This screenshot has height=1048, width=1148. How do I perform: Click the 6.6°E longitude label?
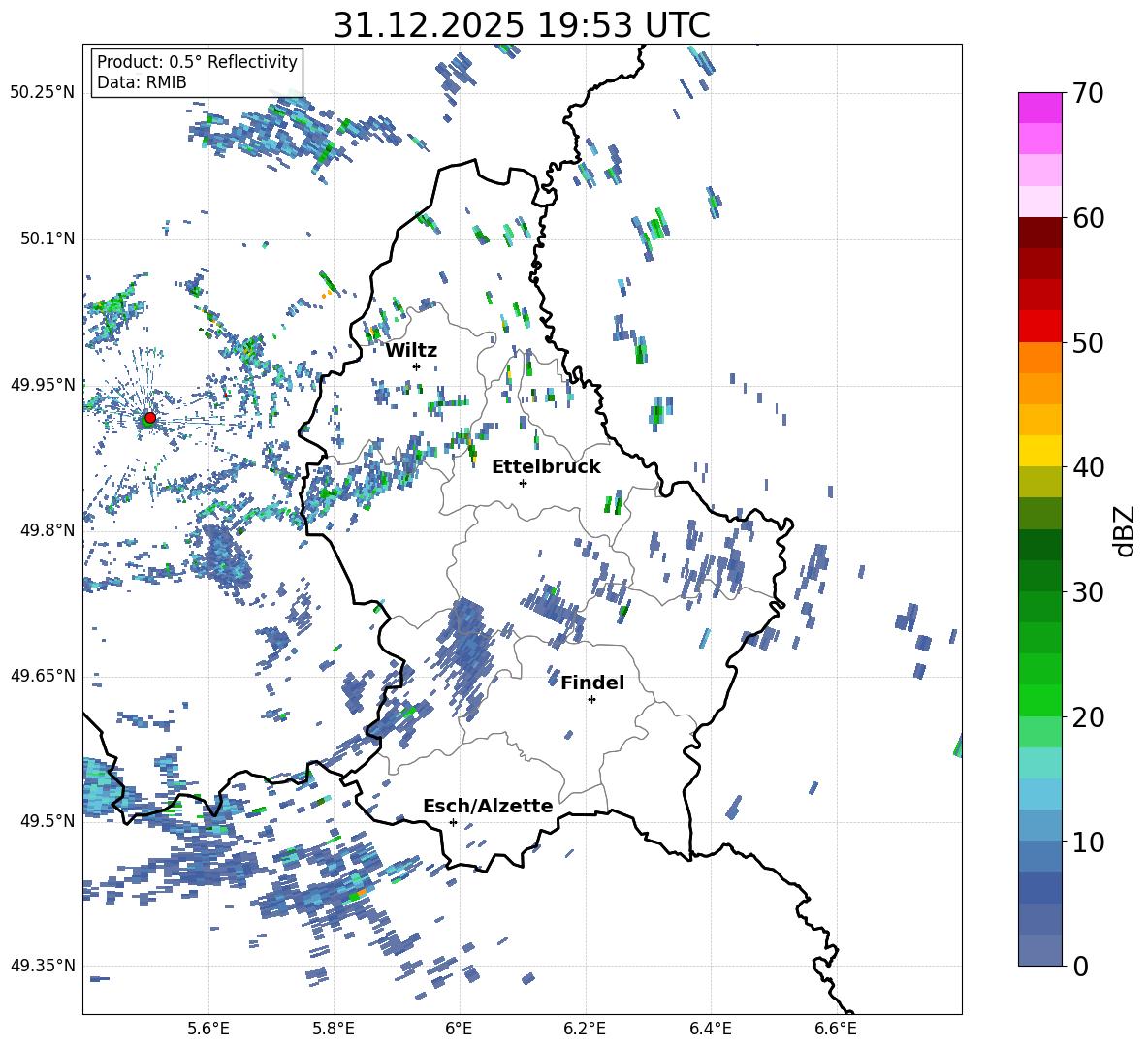836,1029
